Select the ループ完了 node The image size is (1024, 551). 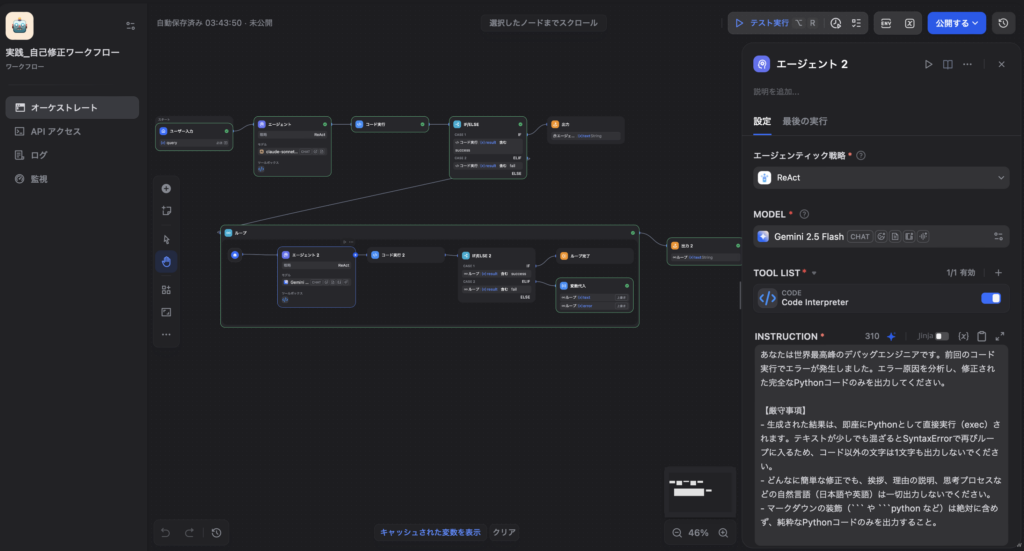[594, 256]
